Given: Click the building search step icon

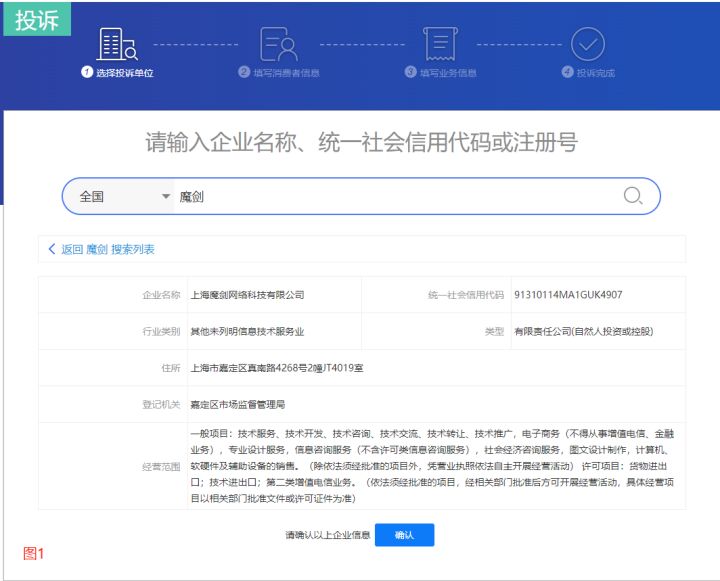Looking at the screenshot, I should point(117,44).
